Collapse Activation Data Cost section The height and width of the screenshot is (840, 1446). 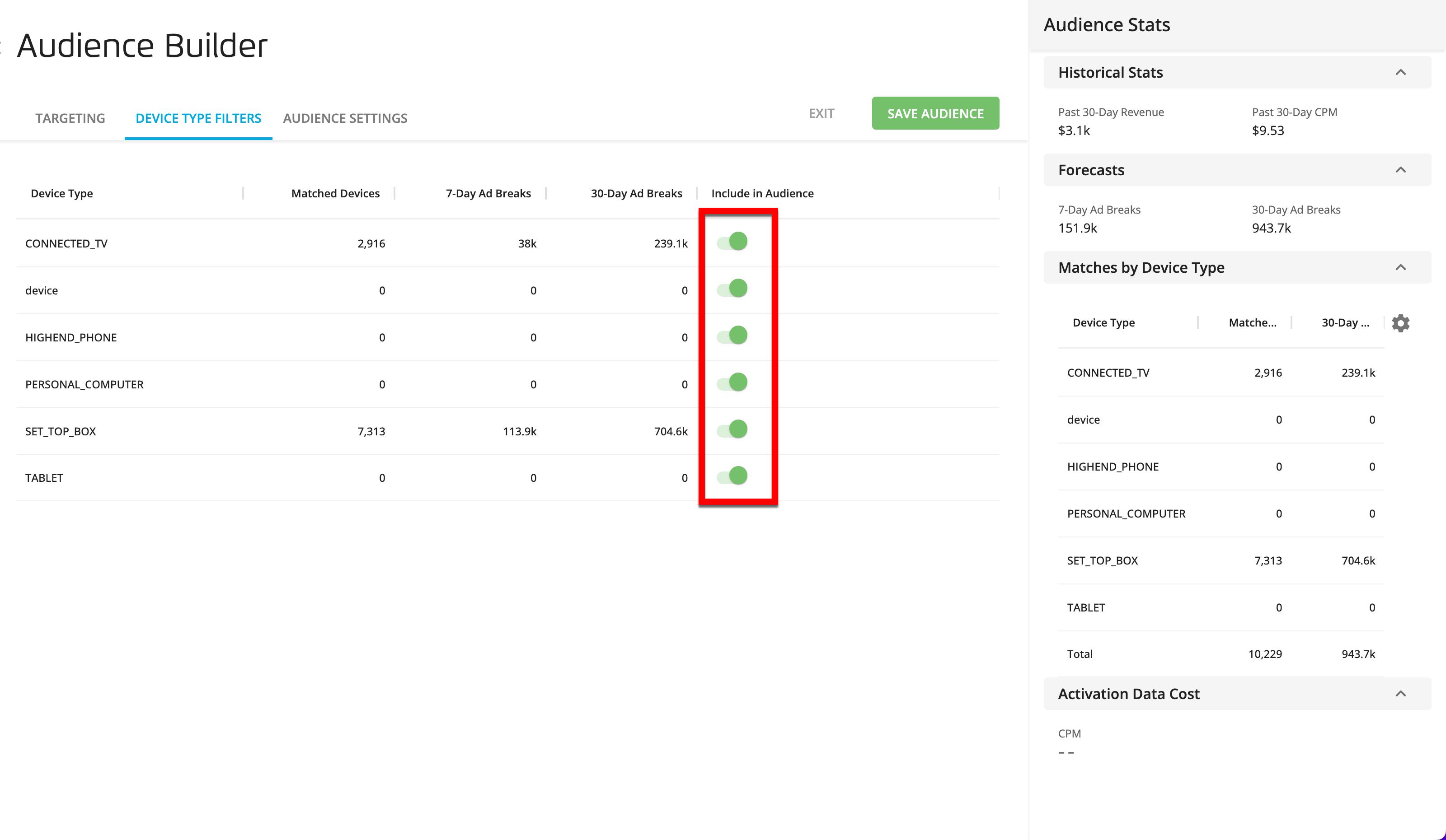(1400, 694)
